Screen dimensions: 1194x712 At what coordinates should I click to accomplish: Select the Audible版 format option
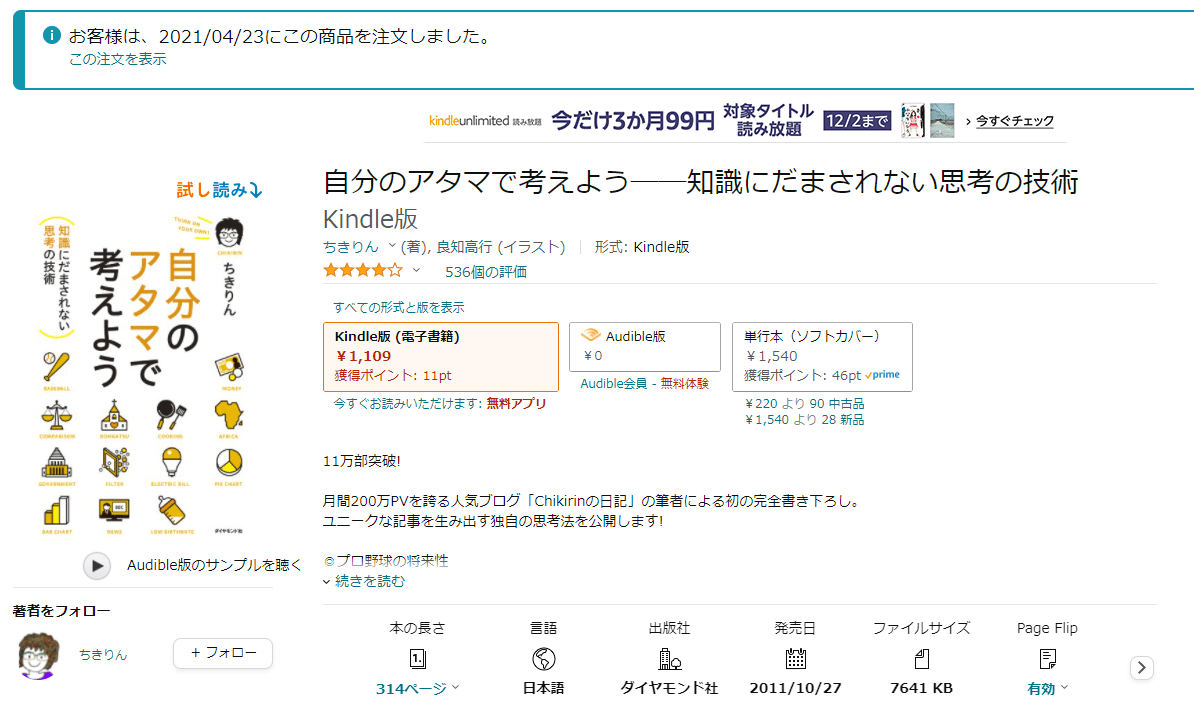[645, 346]
